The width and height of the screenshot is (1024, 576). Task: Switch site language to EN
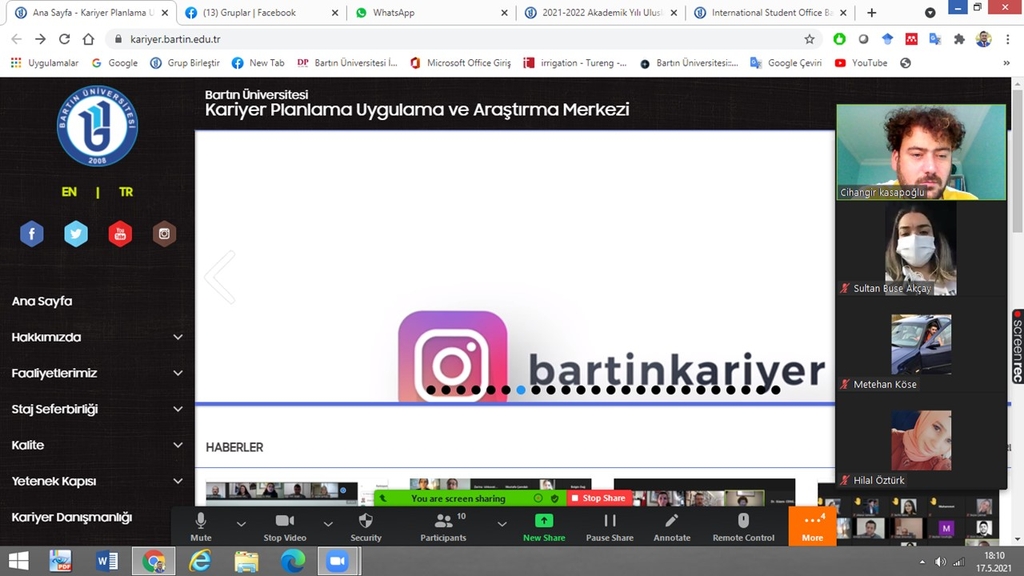tap(69, 192)
